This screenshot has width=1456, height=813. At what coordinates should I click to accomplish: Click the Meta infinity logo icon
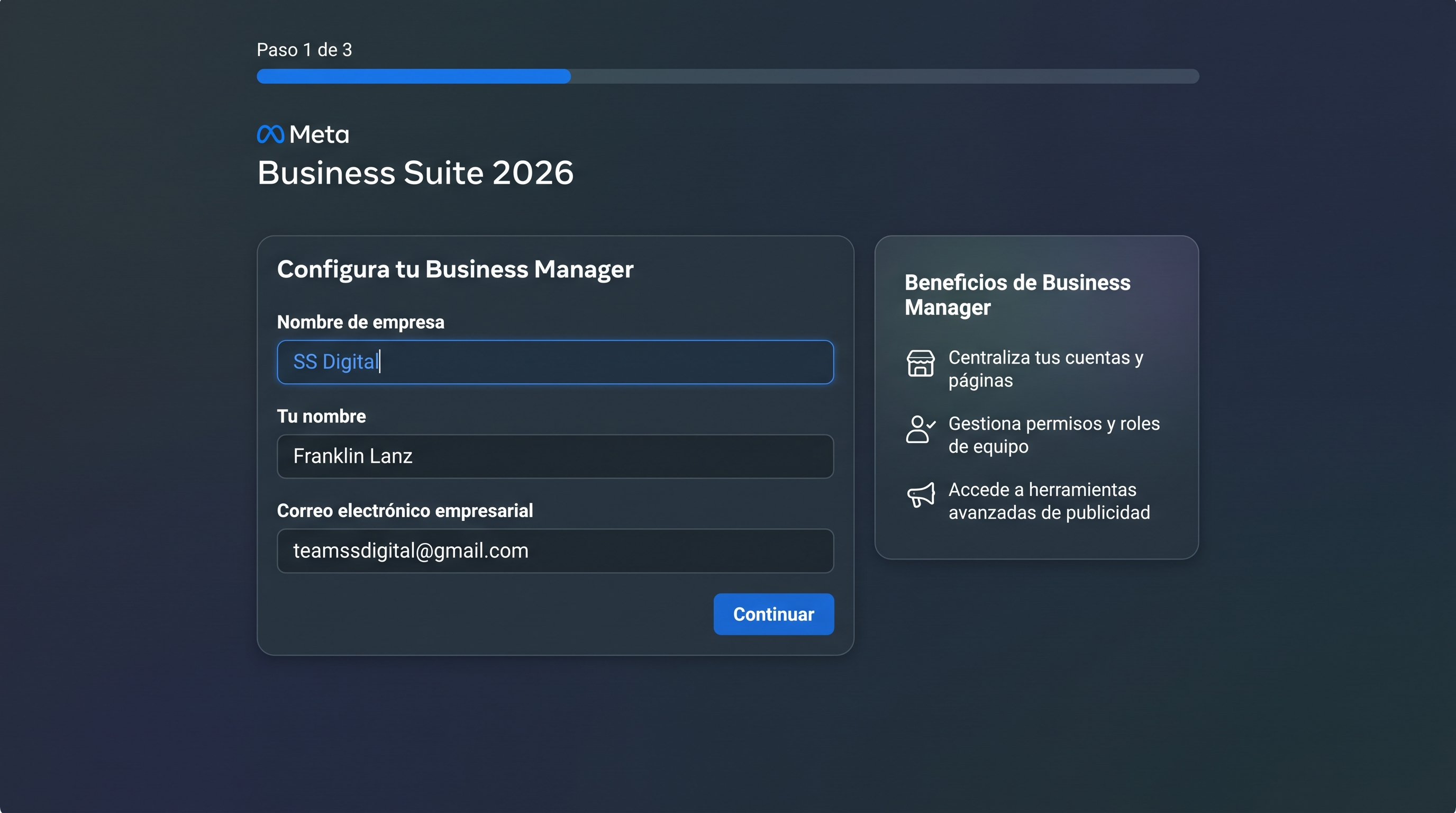[x=270, y=134]
